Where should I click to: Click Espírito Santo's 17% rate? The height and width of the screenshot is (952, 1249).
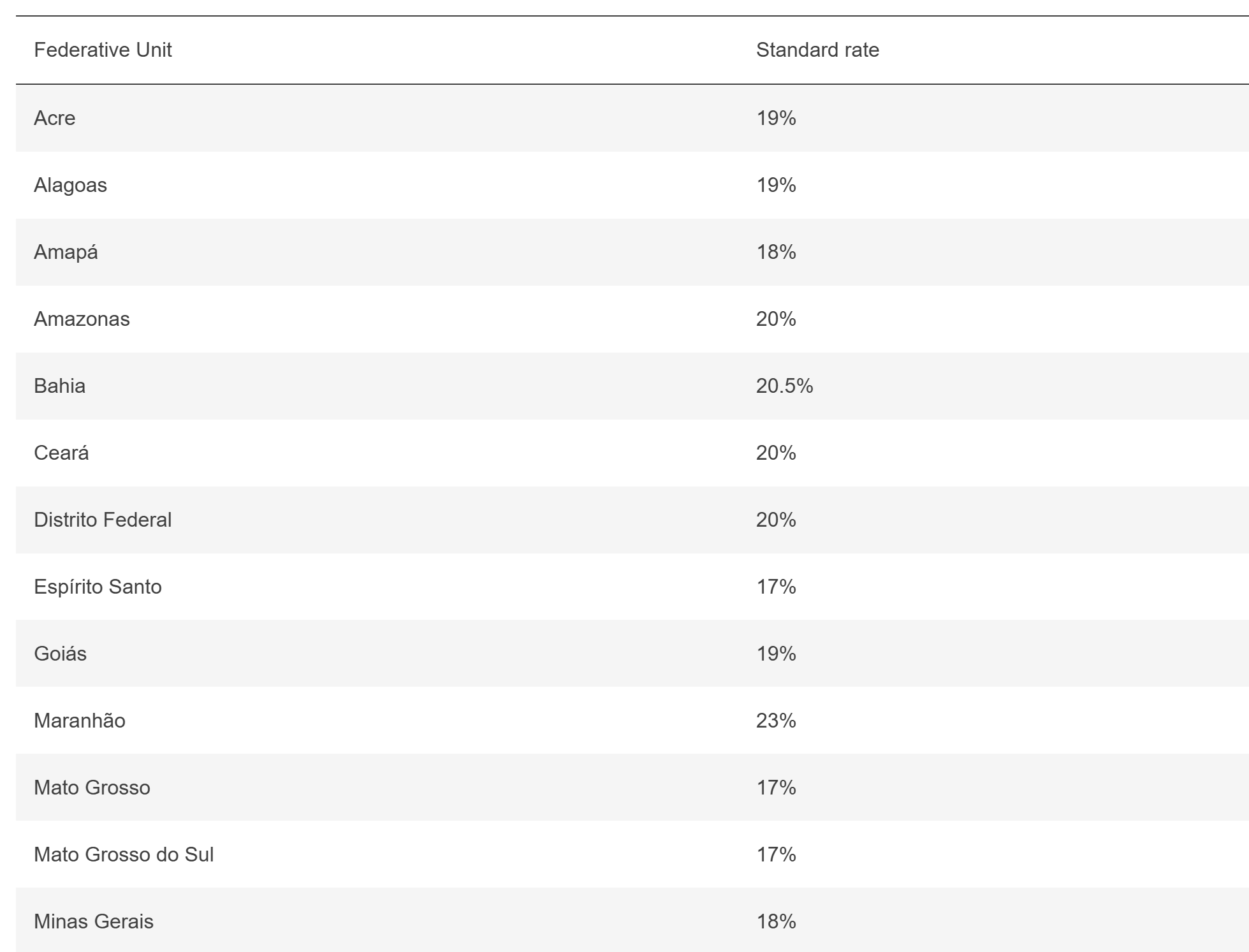pos(776,587)
